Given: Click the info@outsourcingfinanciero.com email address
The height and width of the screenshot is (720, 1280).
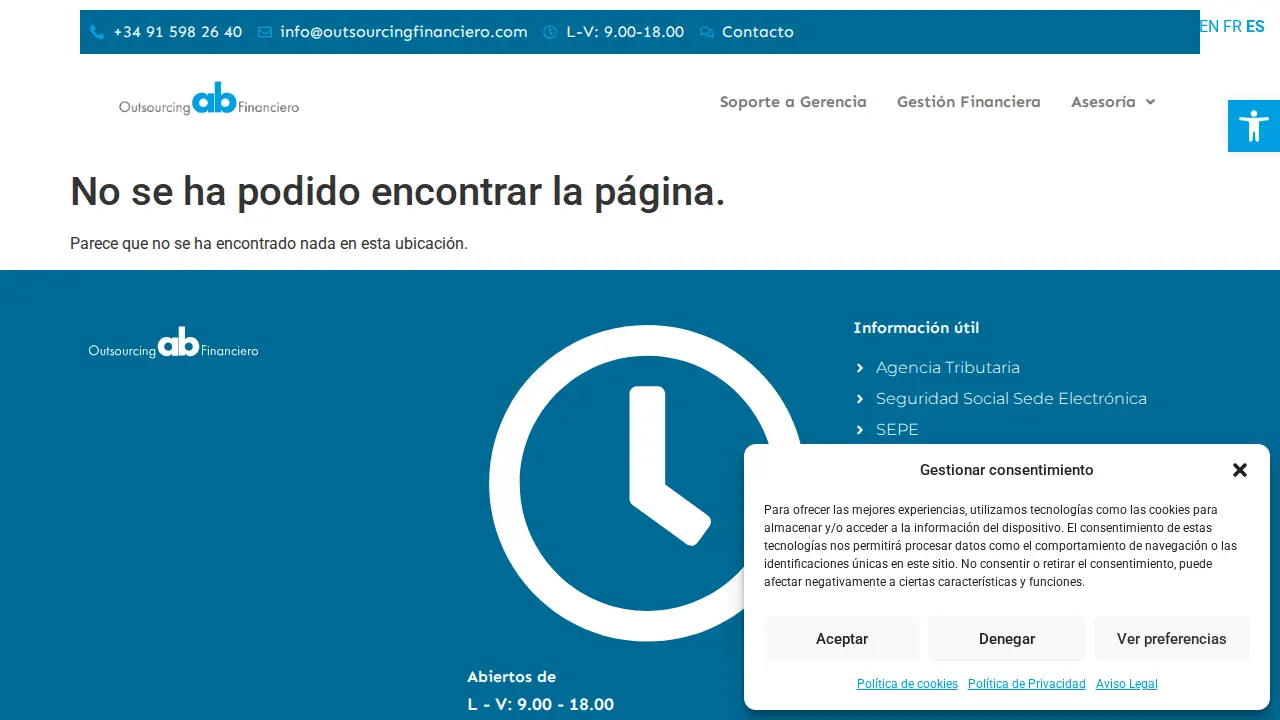Looking at the screenshot, I should click(404, 32).
